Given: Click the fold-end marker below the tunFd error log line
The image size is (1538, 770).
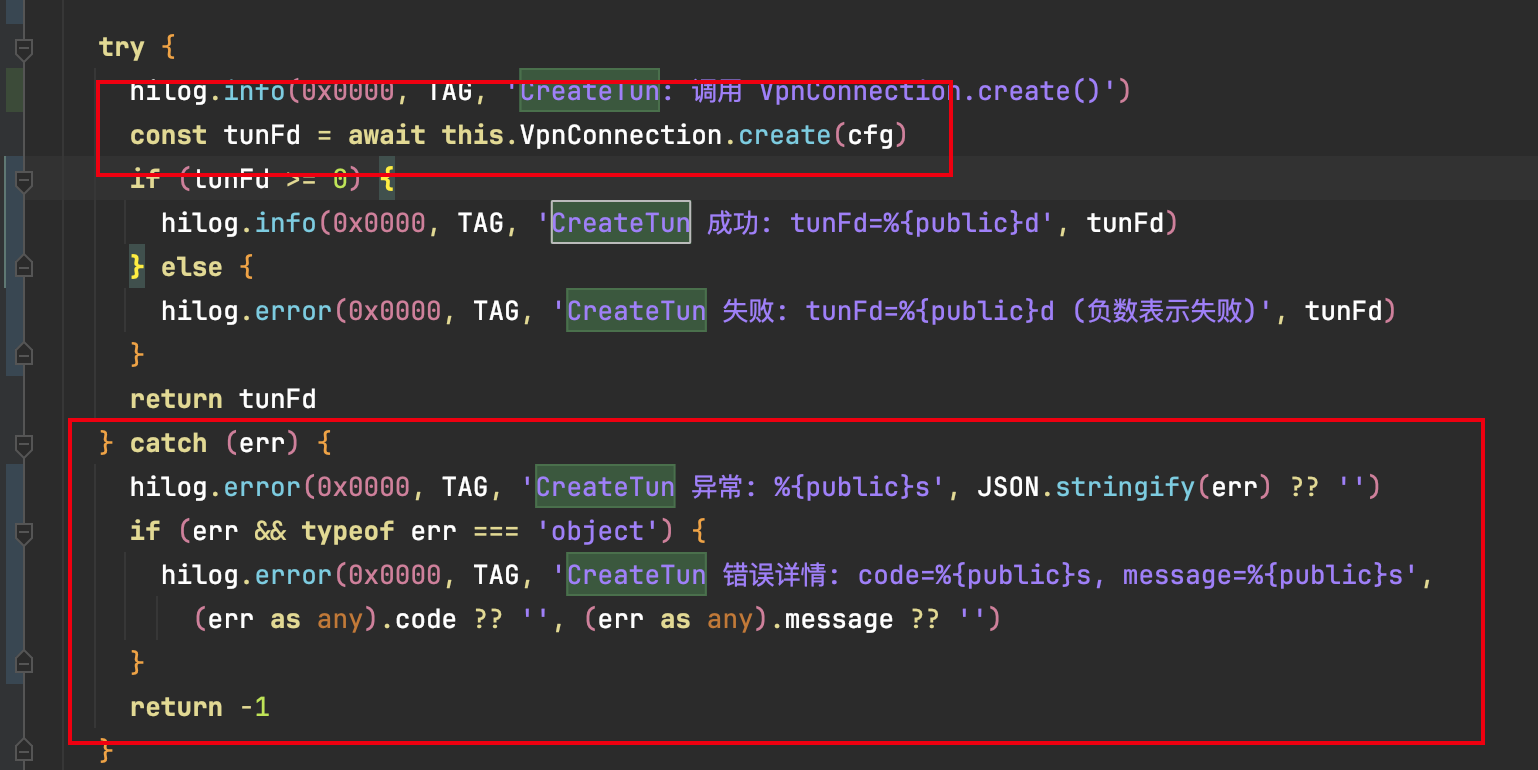Looking at the screenshot, I should point(24,354).
